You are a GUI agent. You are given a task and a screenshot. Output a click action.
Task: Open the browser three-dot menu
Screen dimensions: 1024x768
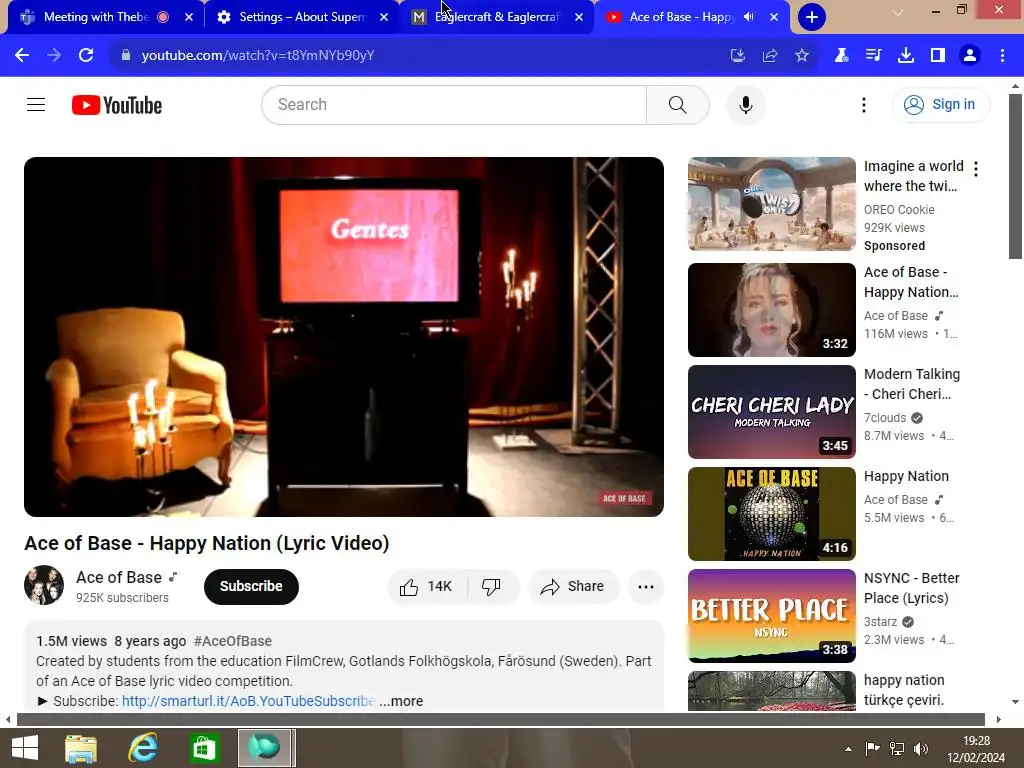(1002, 56)
